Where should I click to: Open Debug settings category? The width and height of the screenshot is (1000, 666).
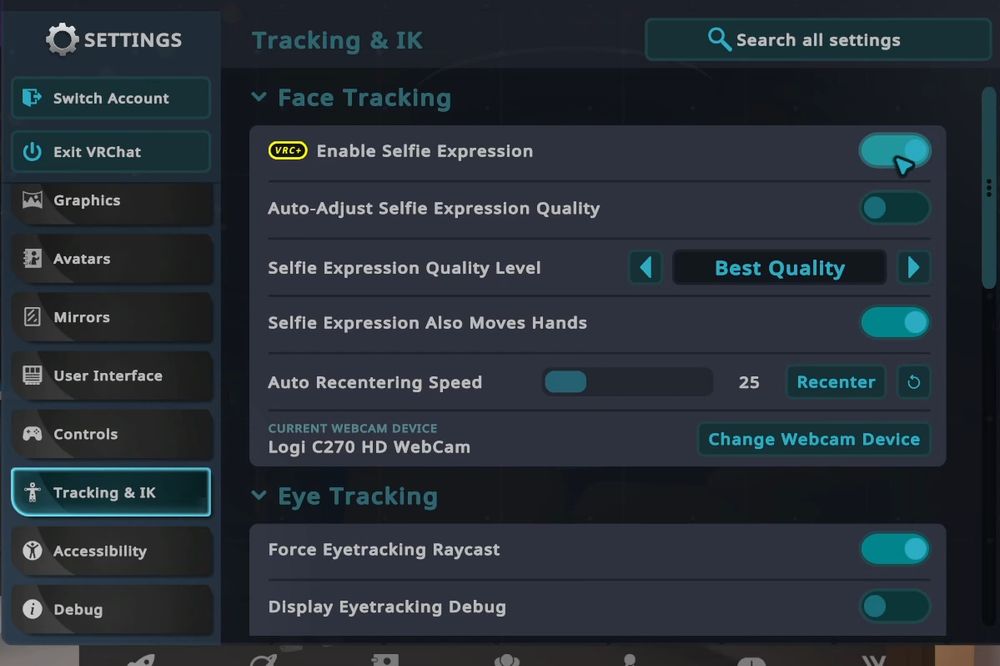pyautogui.click(x=112, y=609)
